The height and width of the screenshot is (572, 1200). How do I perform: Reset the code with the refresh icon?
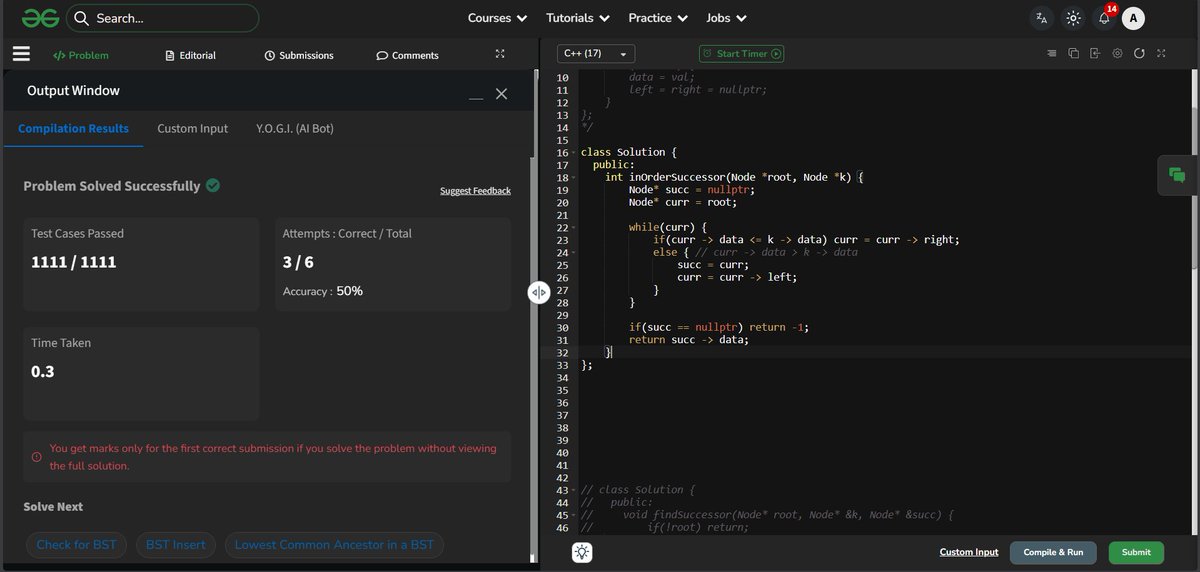[x=1139, y=53]
